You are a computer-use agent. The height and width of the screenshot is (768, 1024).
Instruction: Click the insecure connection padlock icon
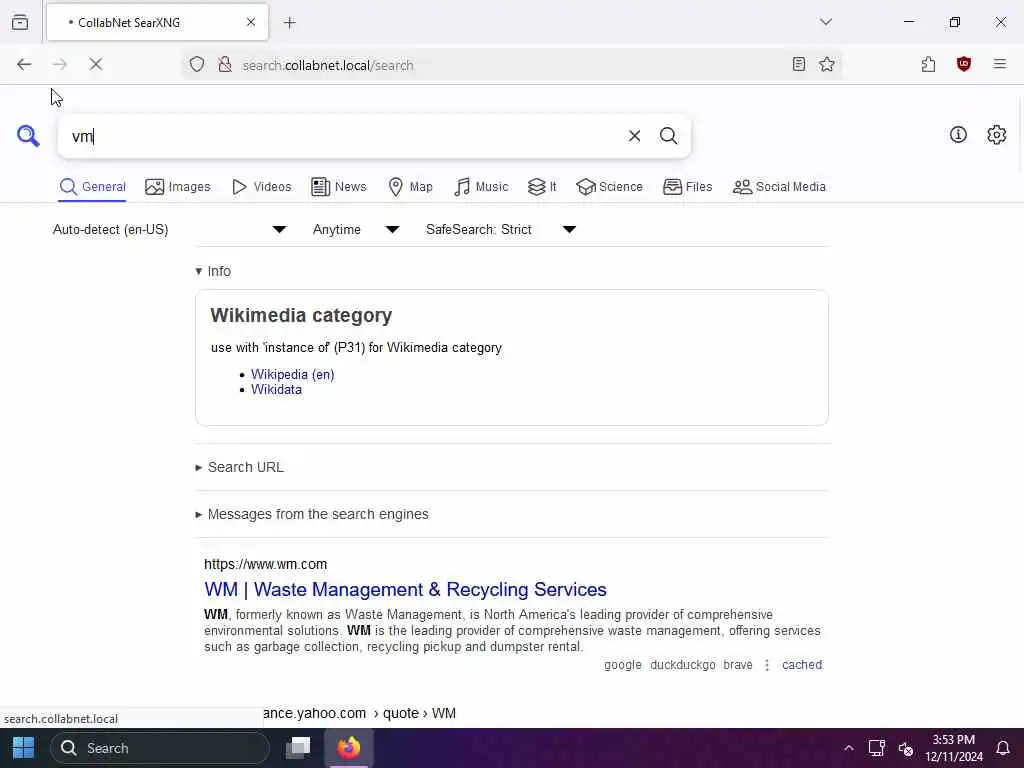(225, 64)
